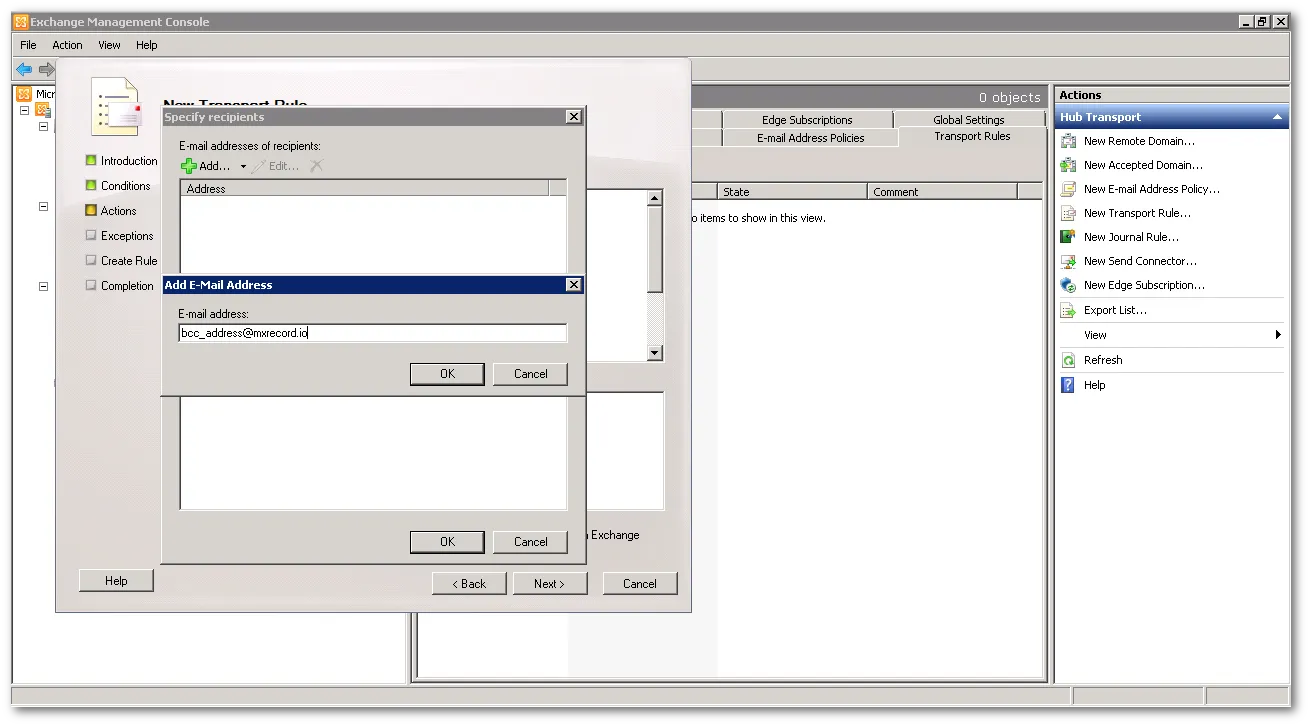Start the New E-mail Address Policy wizard
This screenshot has width=1310, height=726.
point(1150,188)
